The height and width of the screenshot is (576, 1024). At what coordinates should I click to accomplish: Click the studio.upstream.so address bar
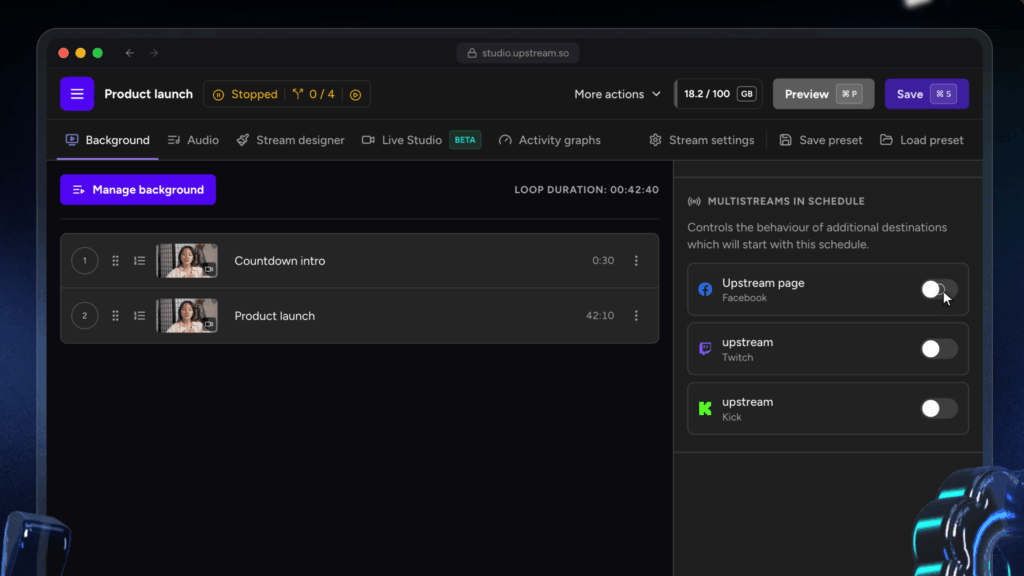coord(518,53)
